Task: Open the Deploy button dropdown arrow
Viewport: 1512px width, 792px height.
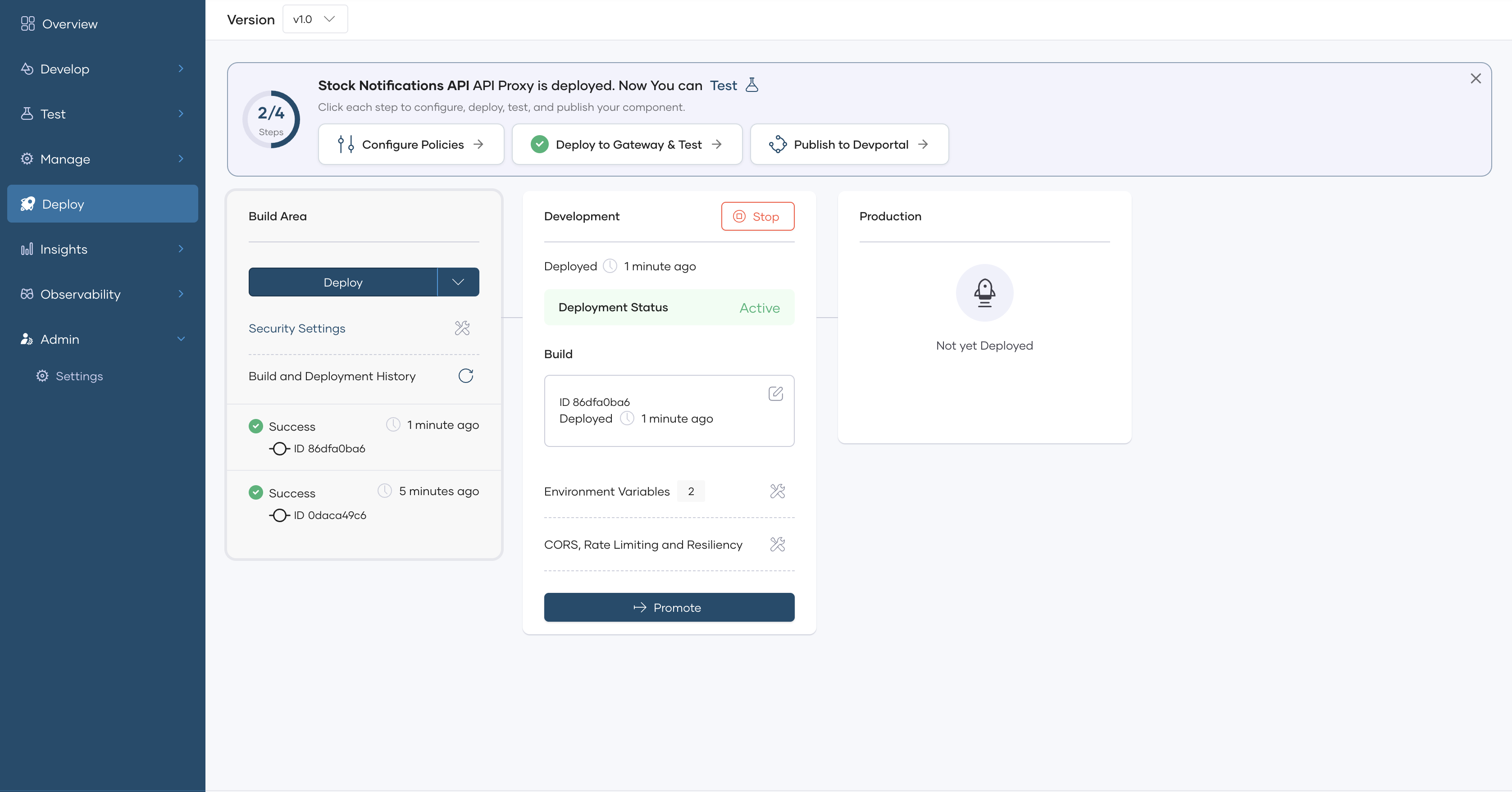Action: tap(458, 282)
